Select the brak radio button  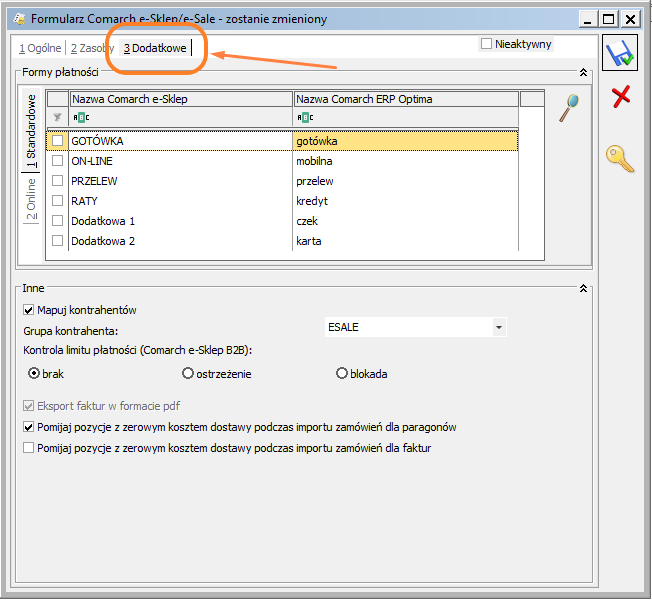point(34,373)
